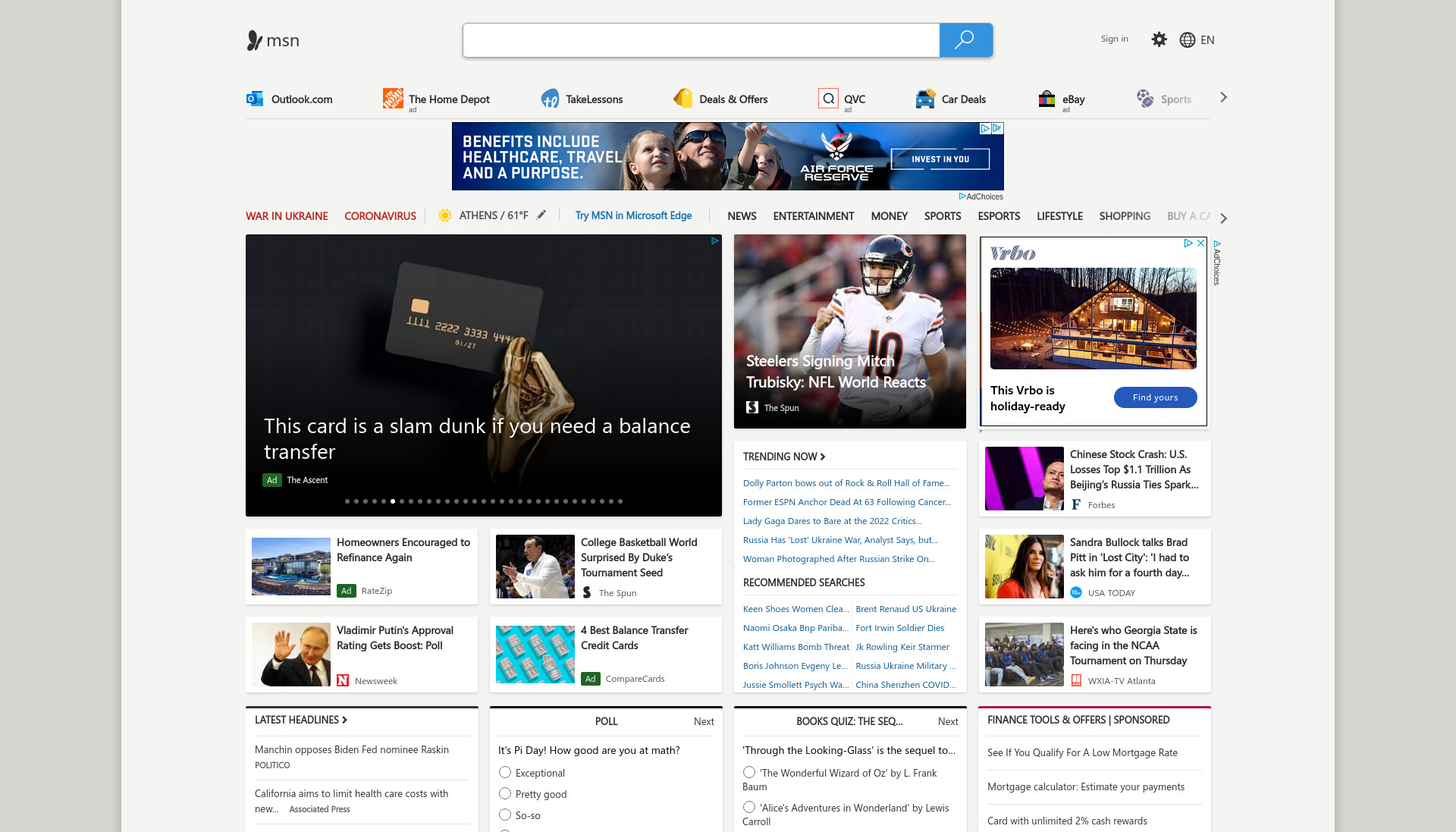Close the Vrbo ad with X
This screenshot has width=1456, height=832.
tap(1200, 243)
